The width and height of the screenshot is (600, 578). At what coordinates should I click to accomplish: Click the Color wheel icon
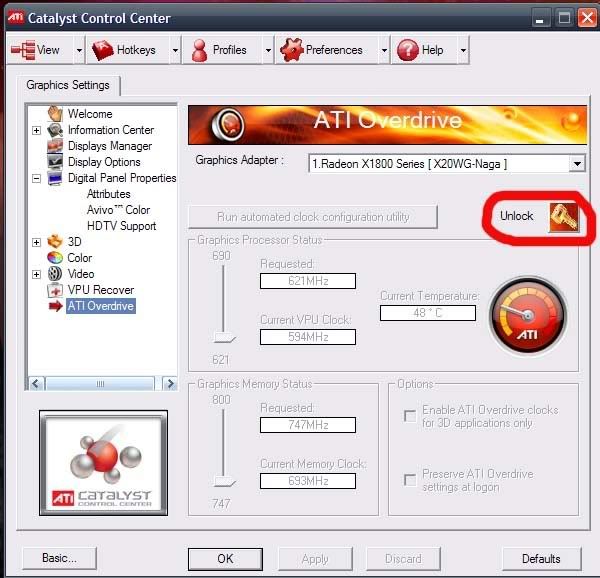tap(55, 257)
